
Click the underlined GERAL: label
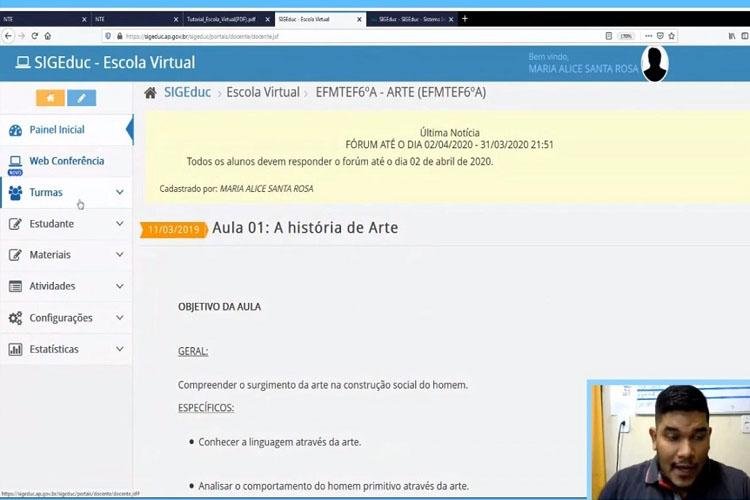coord(193,351)
